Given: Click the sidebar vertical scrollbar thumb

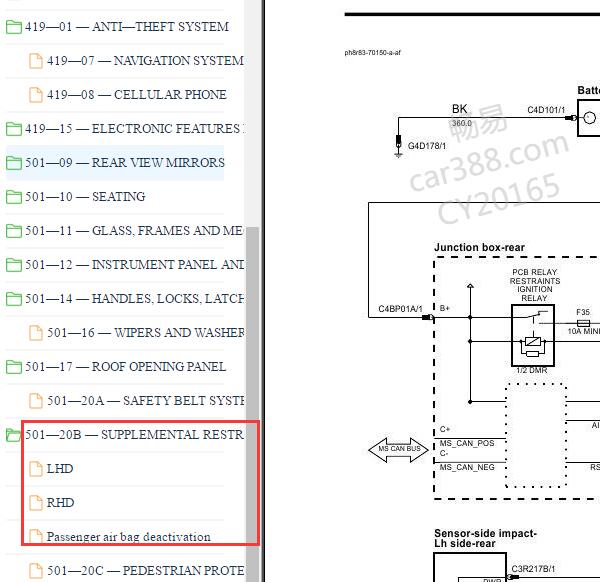Looking at the screenshot, I should click(x=253, y=404).
